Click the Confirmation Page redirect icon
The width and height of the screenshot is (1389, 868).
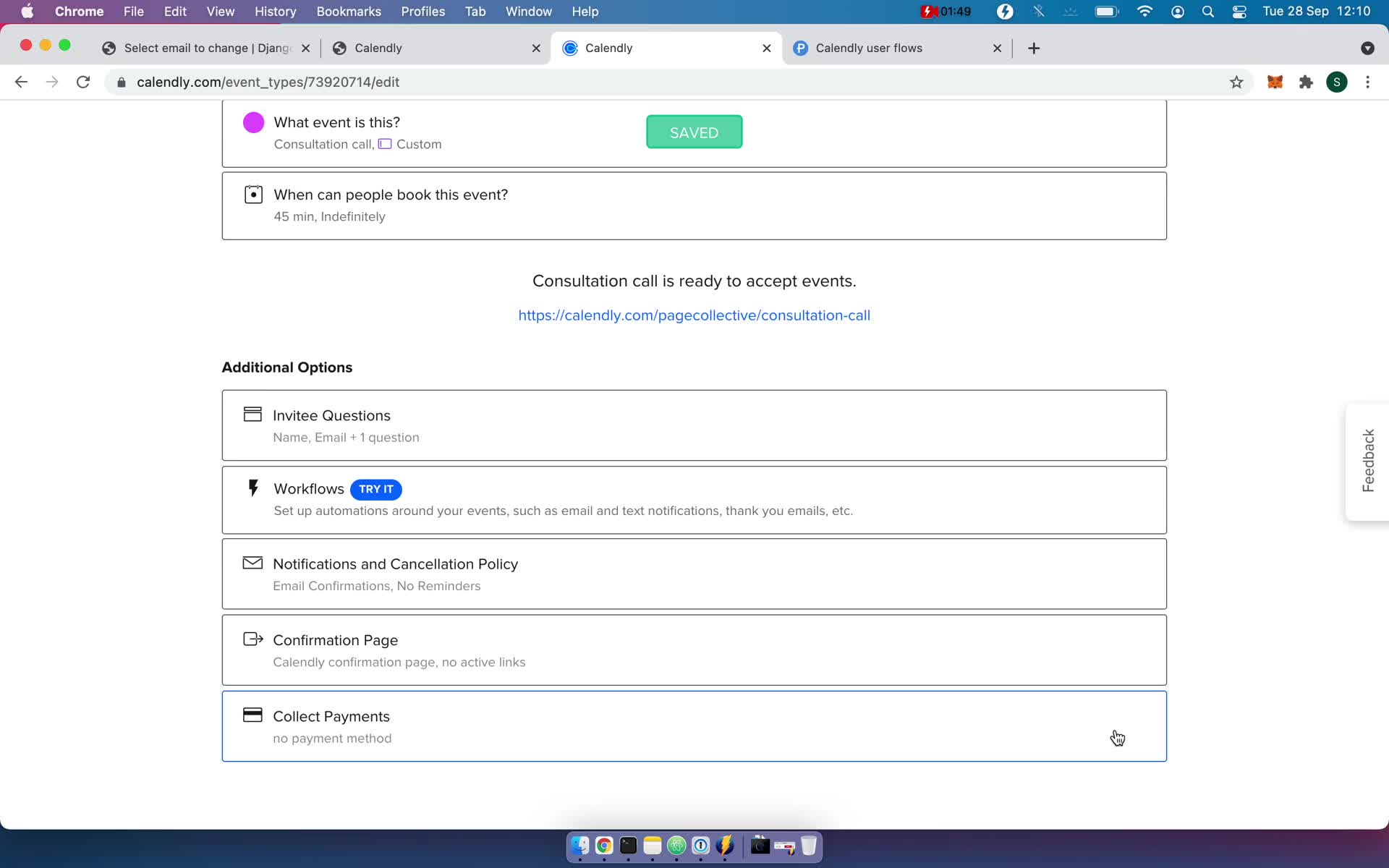click(254, 639)
